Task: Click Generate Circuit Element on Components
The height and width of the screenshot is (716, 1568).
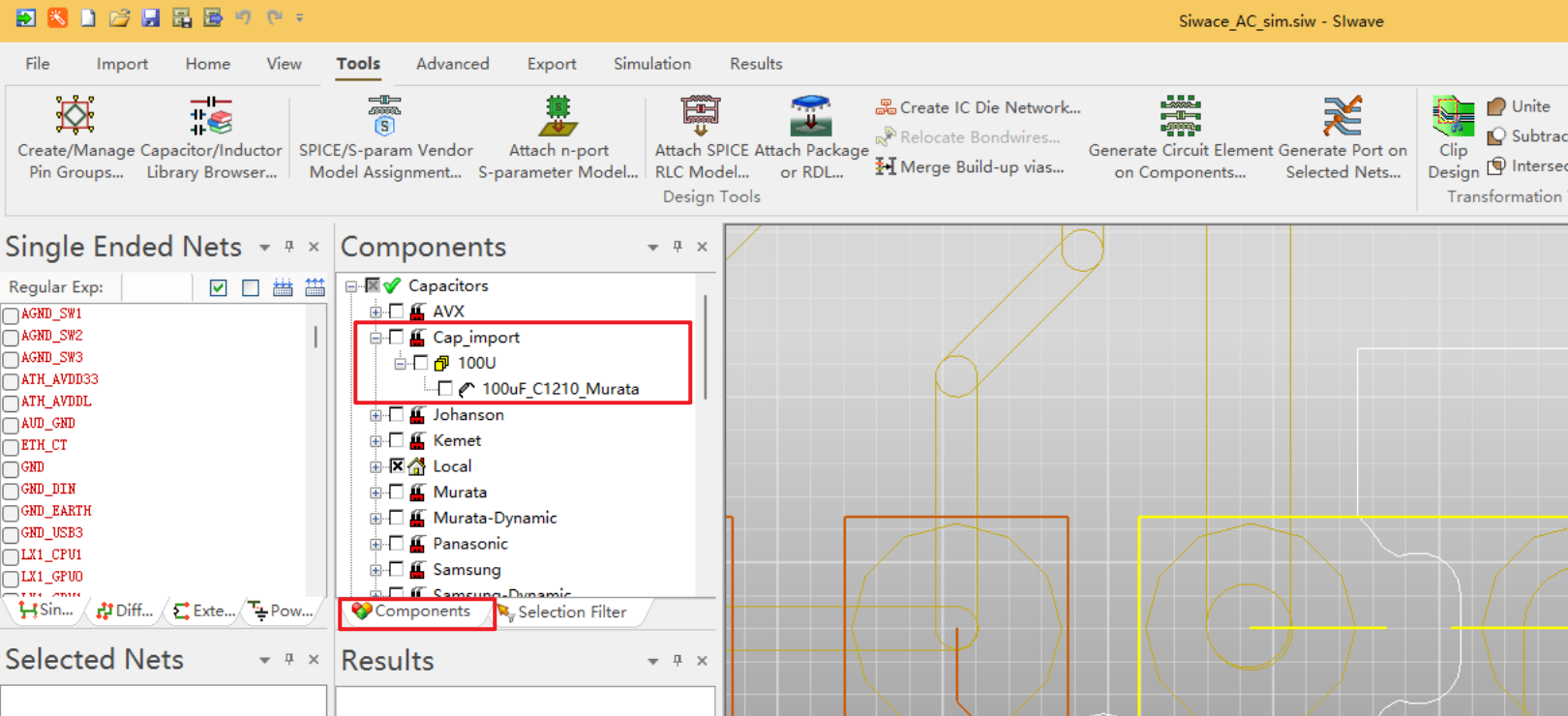Action: click(x=1180, y=137)
